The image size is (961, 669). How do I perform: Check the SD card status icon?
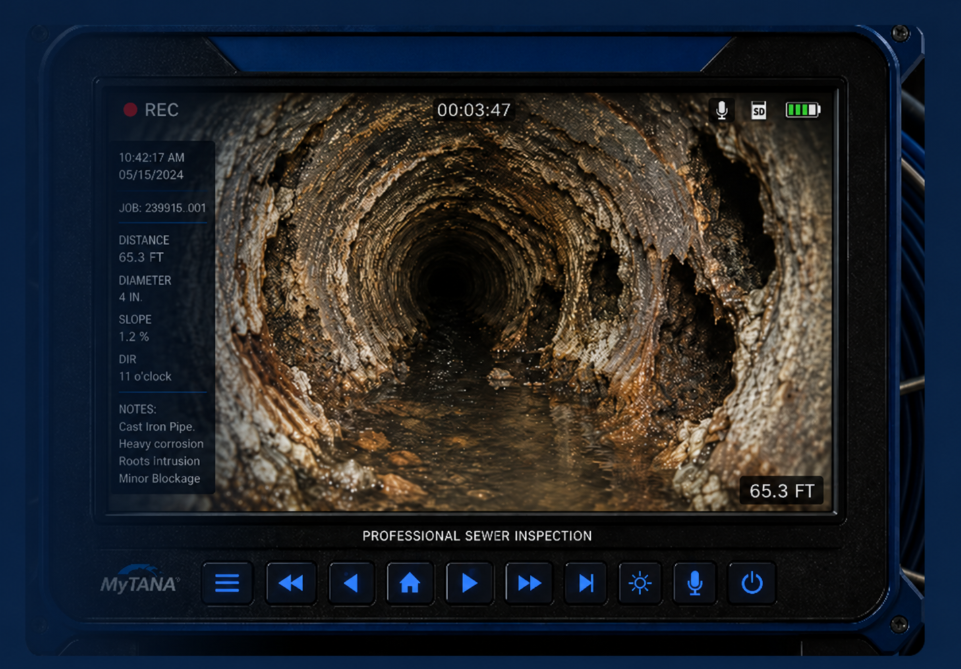759,110
